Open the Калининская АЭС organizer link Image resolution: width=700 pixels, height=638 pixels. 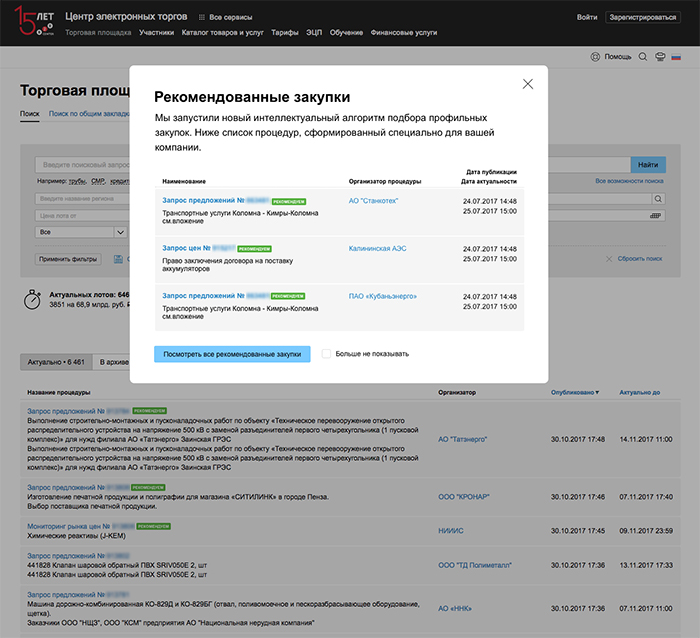pos(377,248)
